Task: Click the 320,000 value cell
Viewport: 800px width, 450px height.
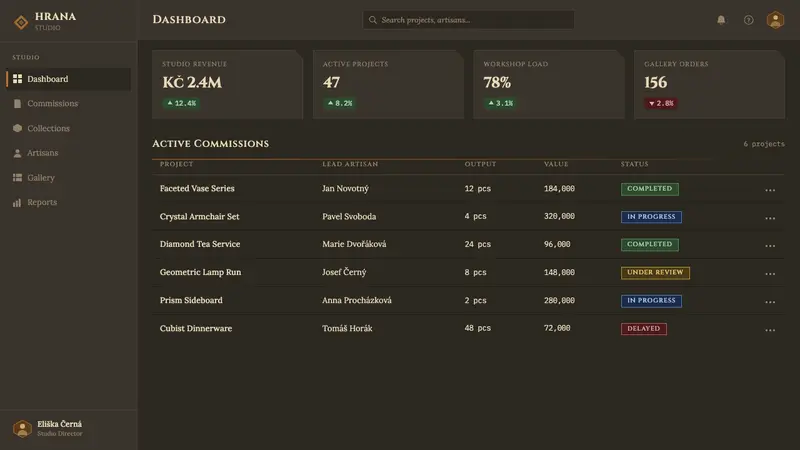Action: tap(559, 216)
